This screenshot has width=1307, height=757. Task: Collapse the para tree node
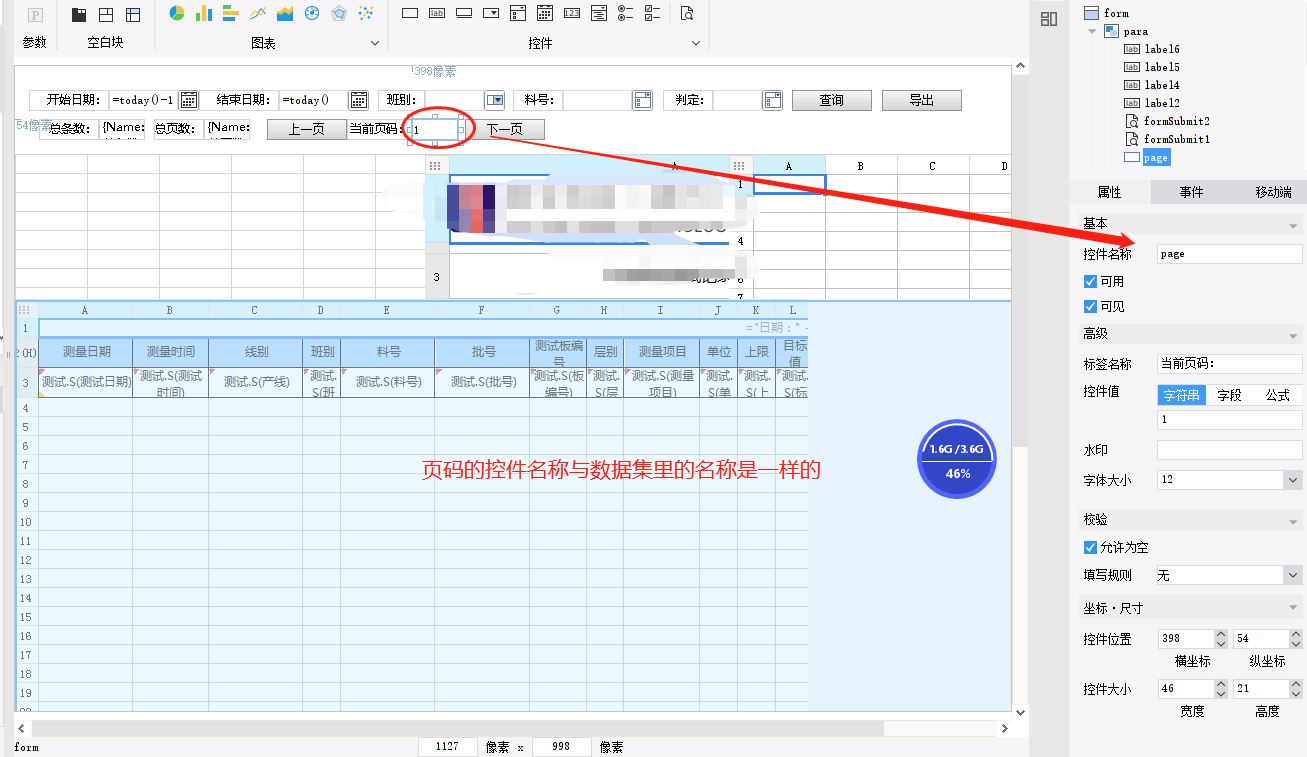[1092, 31]
